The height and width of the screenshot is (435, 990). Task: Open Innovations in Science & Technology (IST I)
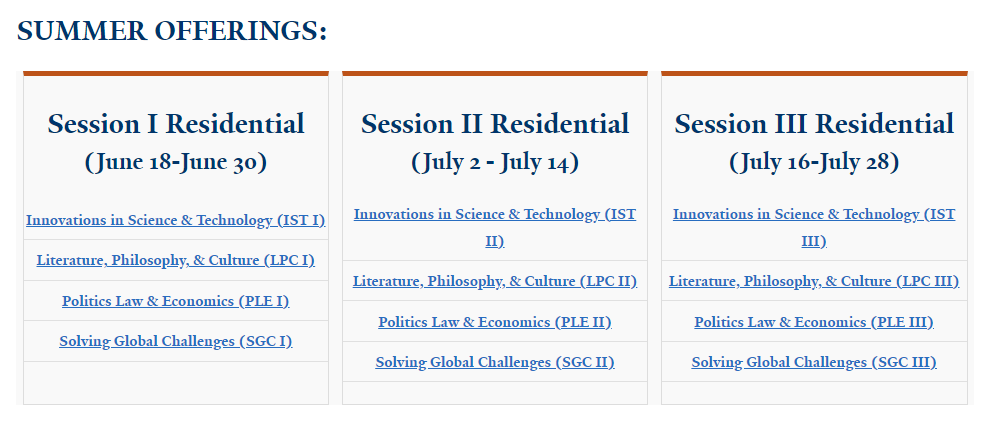pos(175,220)
